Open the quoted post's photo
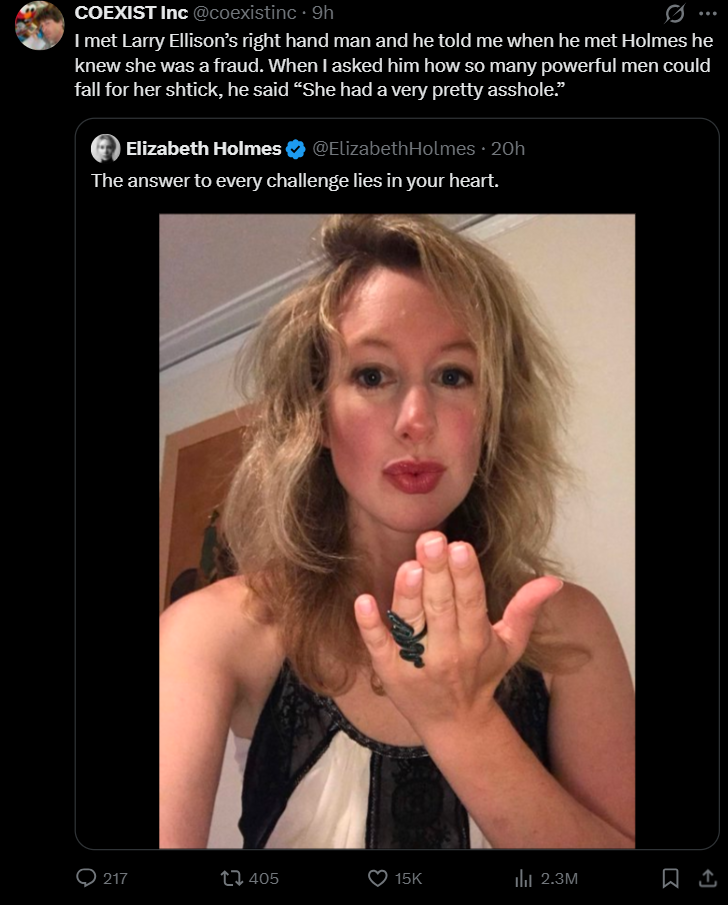Image resolution: width=728 pixels, height=905 pixels. click(397, 531)
